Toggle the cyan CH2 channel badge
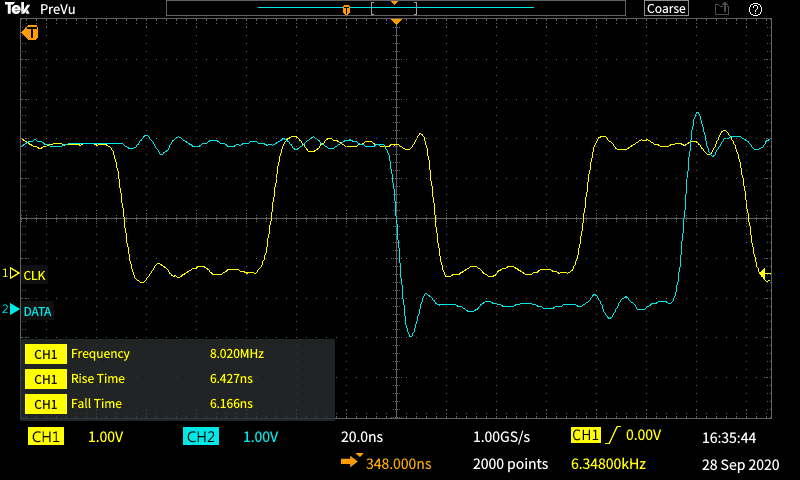Screen dimensions: 800x480 200,437
